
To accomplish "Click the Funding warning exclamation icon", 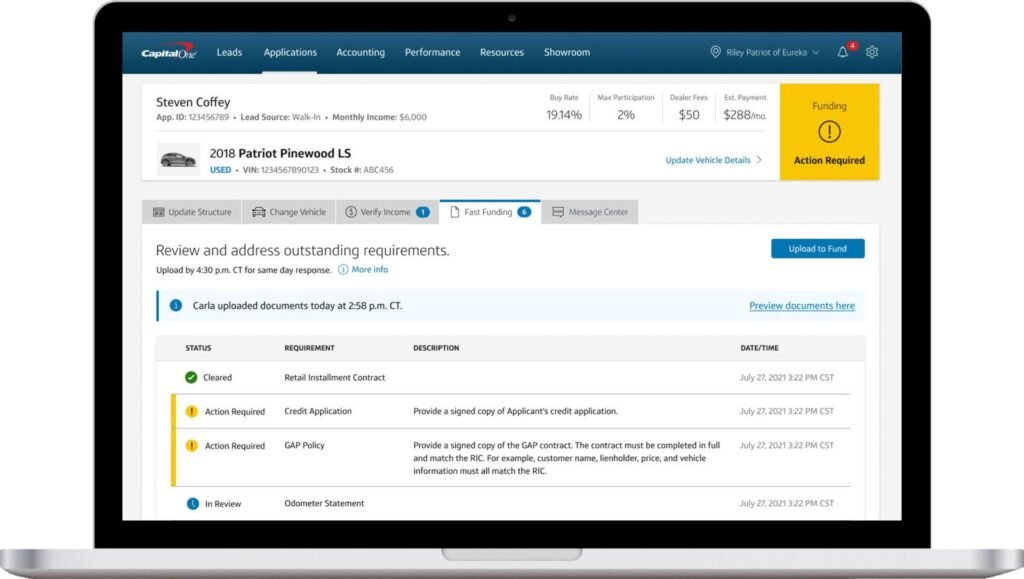I will point(829,132).
